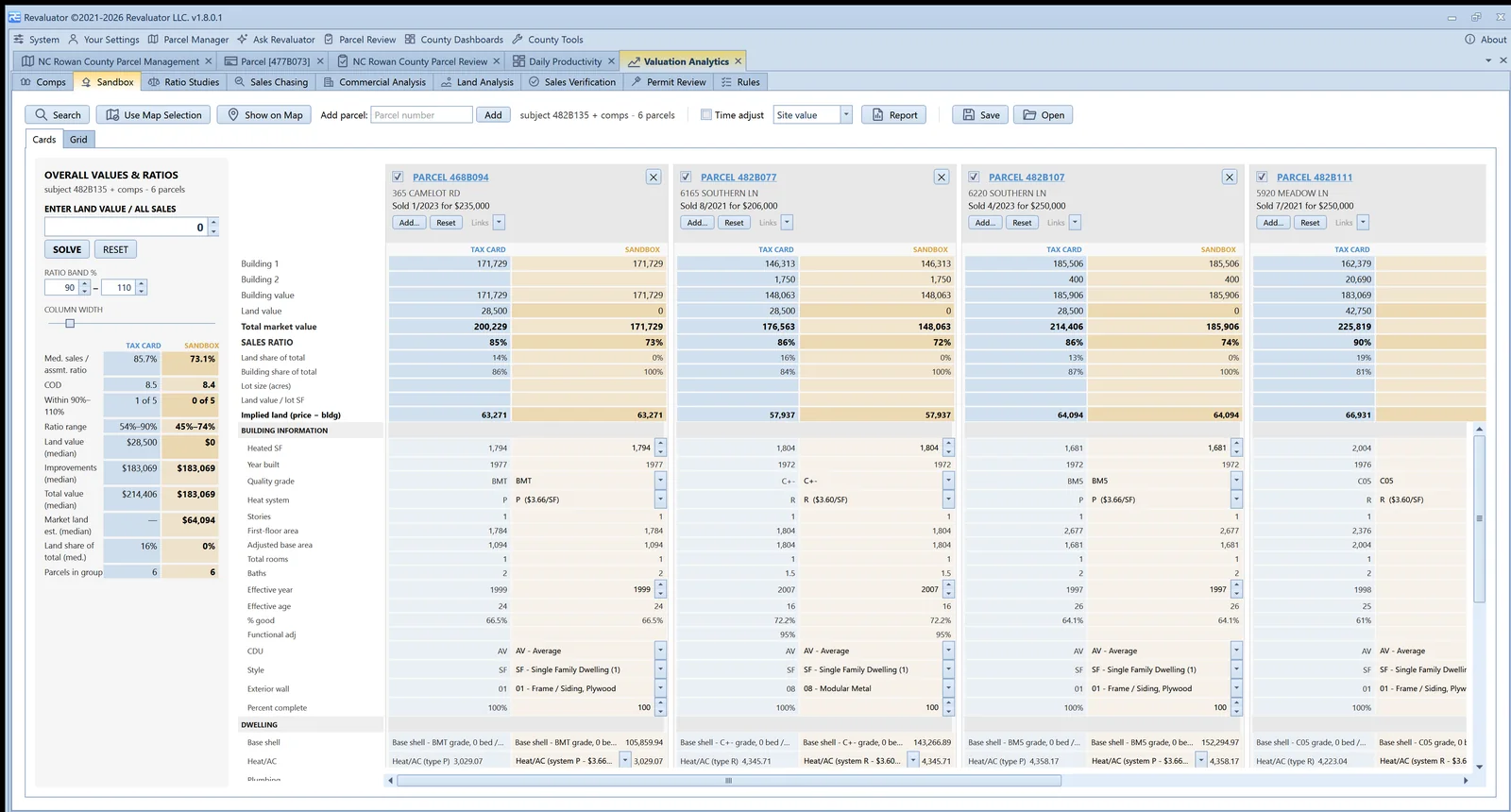
Task: Close the Parcel [477B073] tab
Action: pos(320,61)
